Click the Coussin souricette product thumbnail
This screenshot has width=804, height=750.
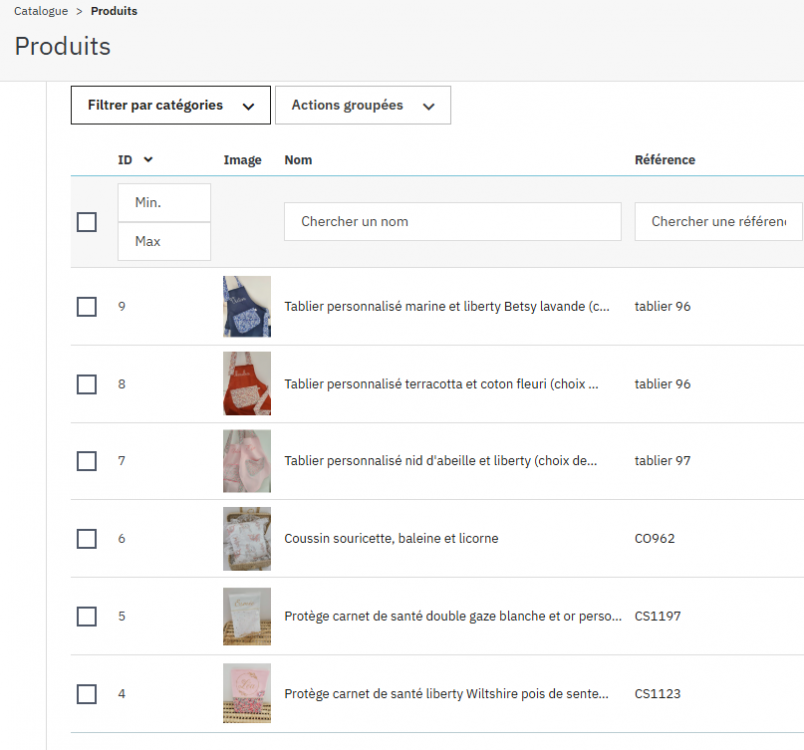coord(246,538)
